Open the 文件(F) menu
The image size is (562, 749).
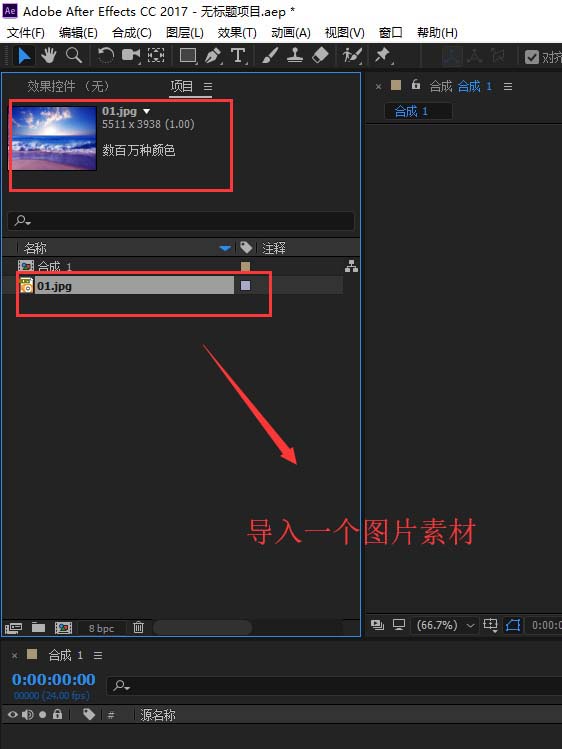pos(26,32)
